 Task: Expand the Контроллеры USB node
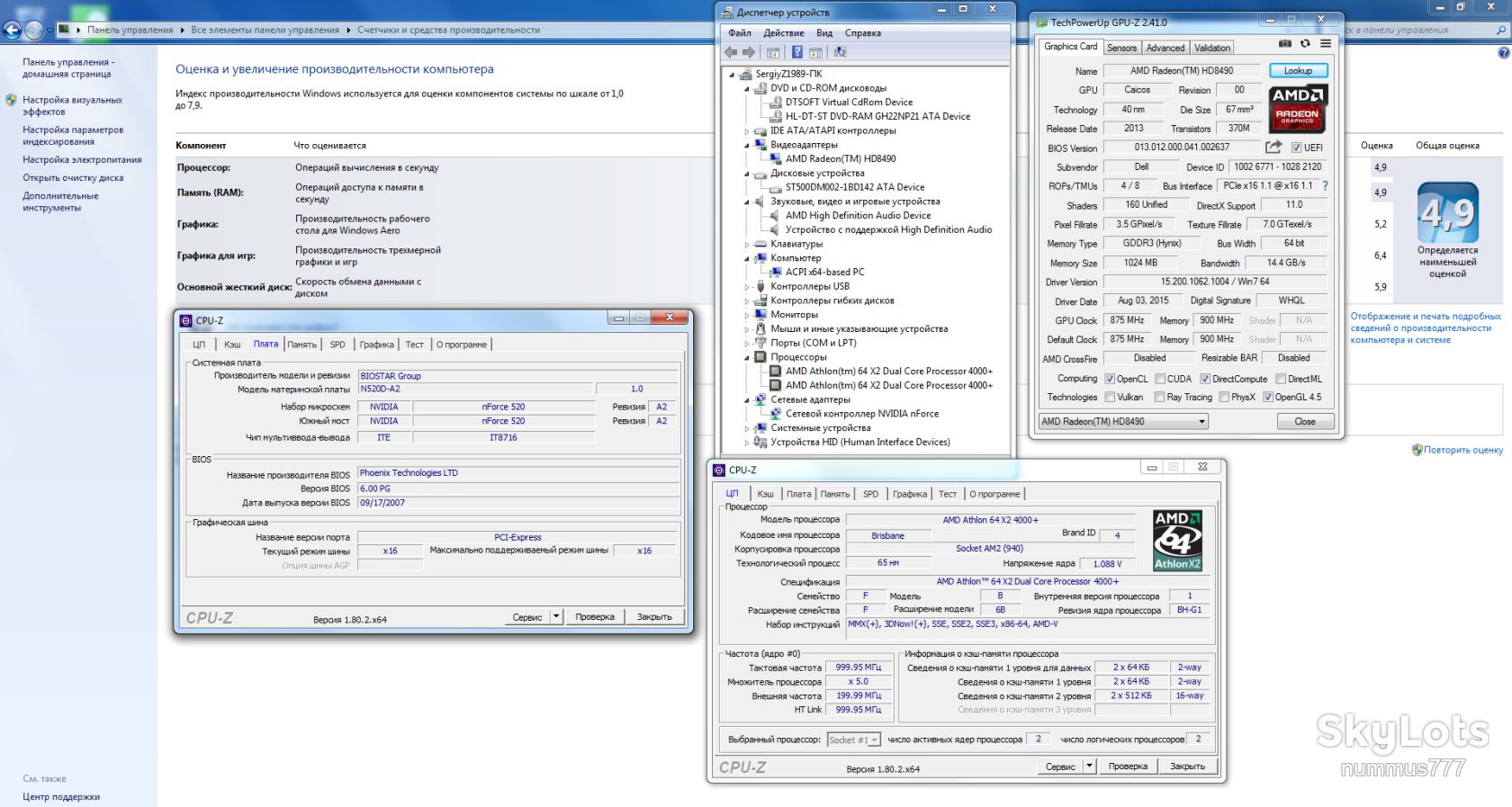coord(746,287)
